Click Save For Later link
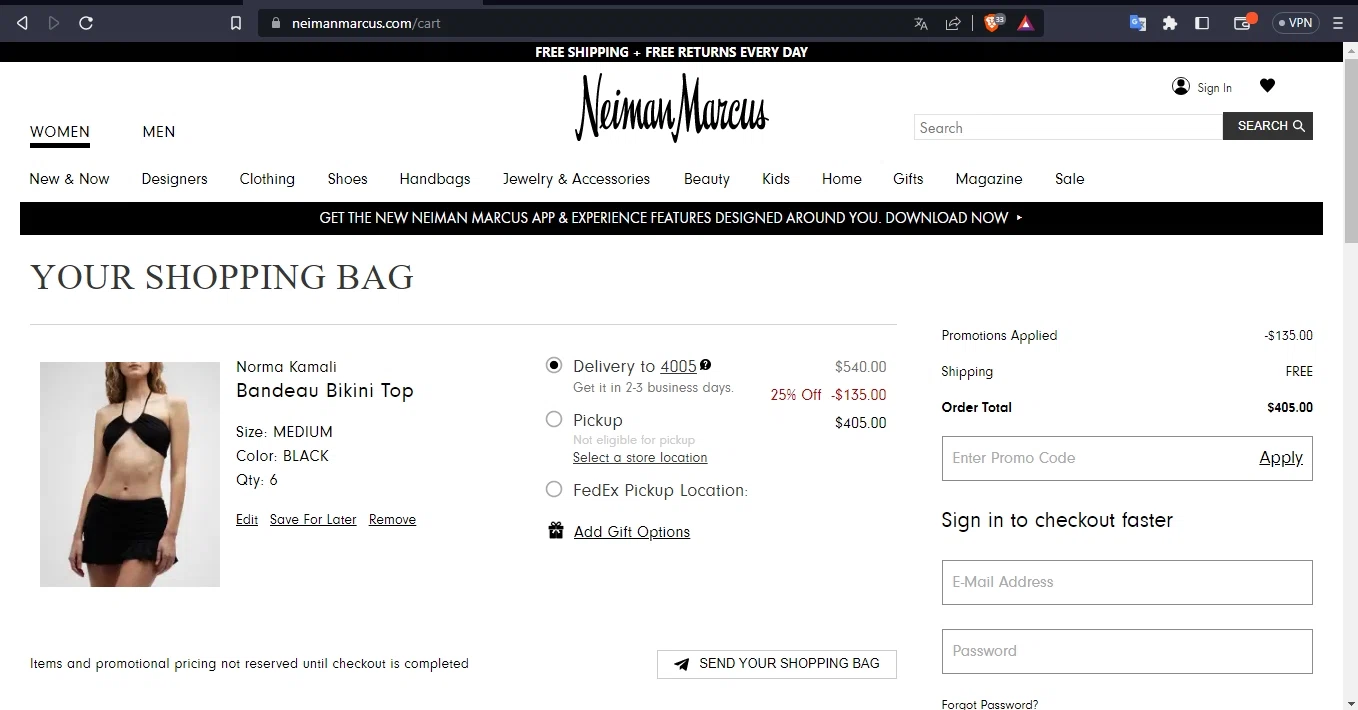 313,520
